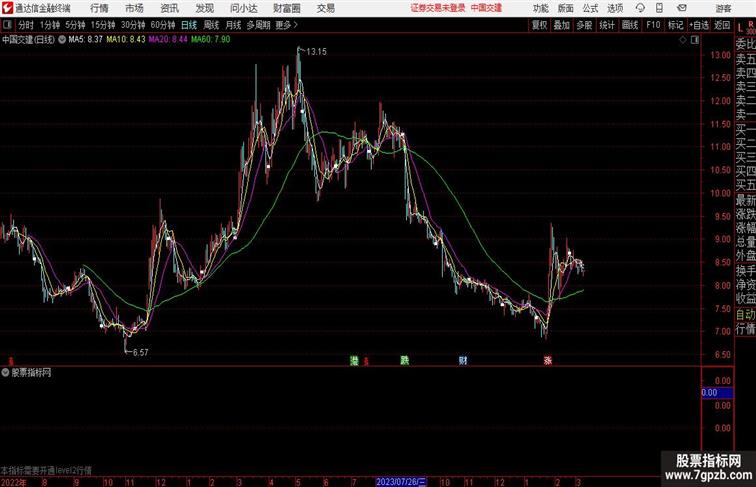Screen dimensions: 756x487
Task: Open the 发现 menu
Action: pos(204,8)
